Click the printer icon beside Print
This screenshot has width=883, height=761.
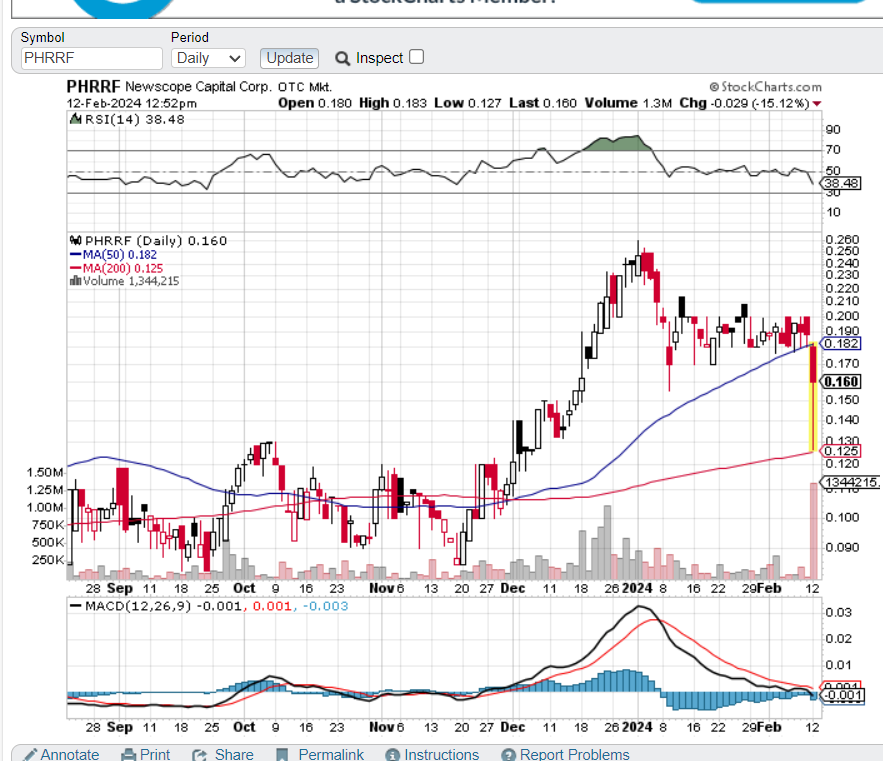pyautogui.click(x=129, y=754)
